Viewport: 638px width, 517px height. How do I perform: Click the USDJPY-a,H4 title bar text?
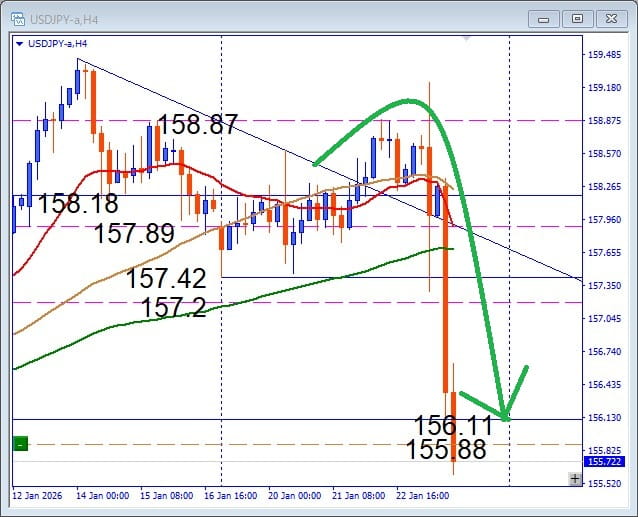(64, 20)
